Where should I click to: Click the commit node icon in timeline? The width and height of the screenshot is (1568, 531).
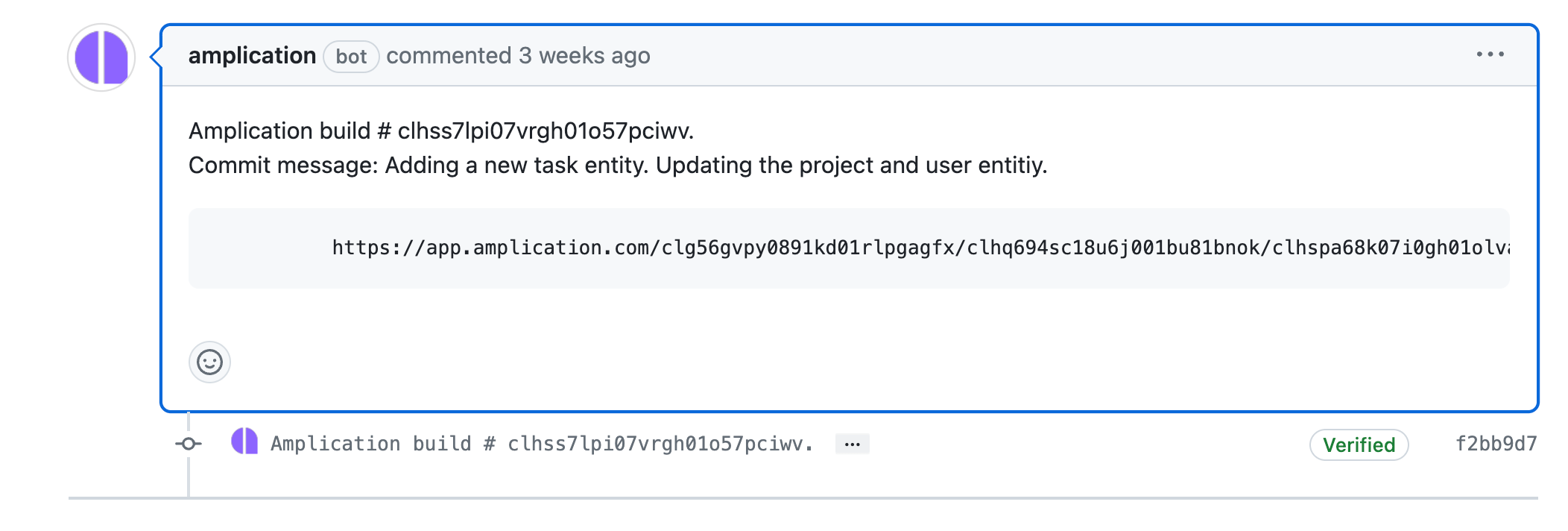(x=189, y=444)
